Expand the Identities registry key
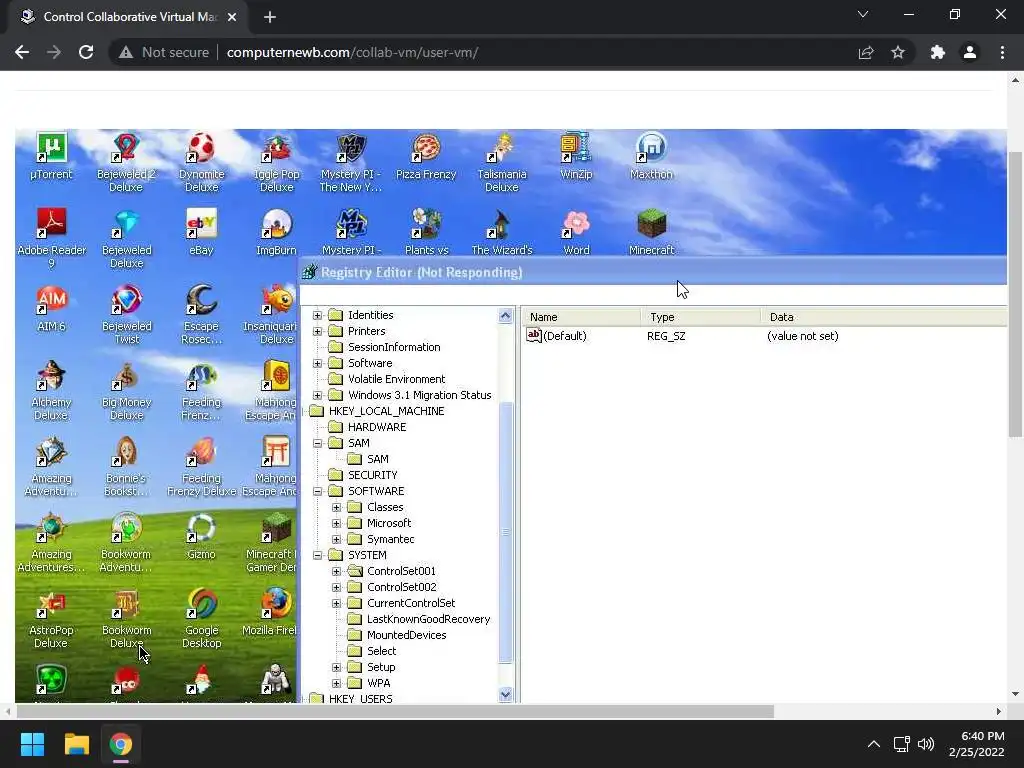This screenshot has width=1024, height=768. (317, 315)
